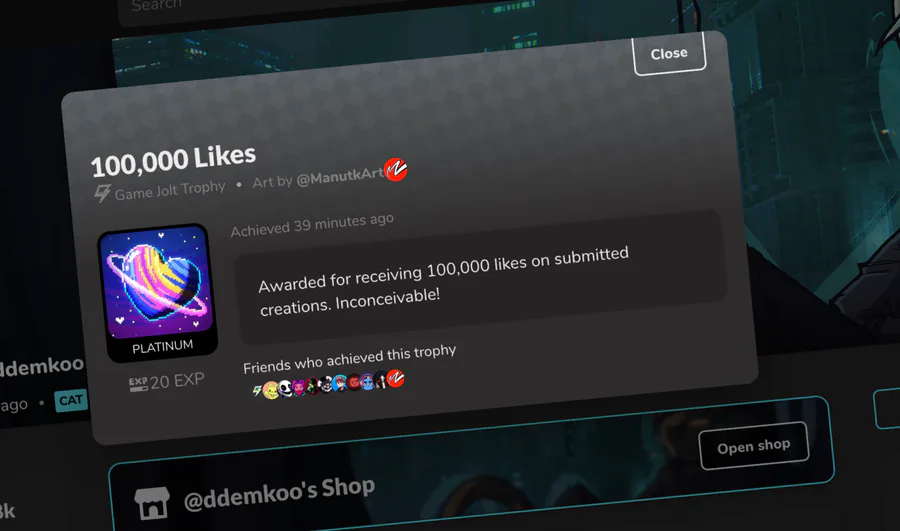Open the @ddemkoo's Shop title
Viewport: 900px width, 531px height.
[x=280, y=494]
